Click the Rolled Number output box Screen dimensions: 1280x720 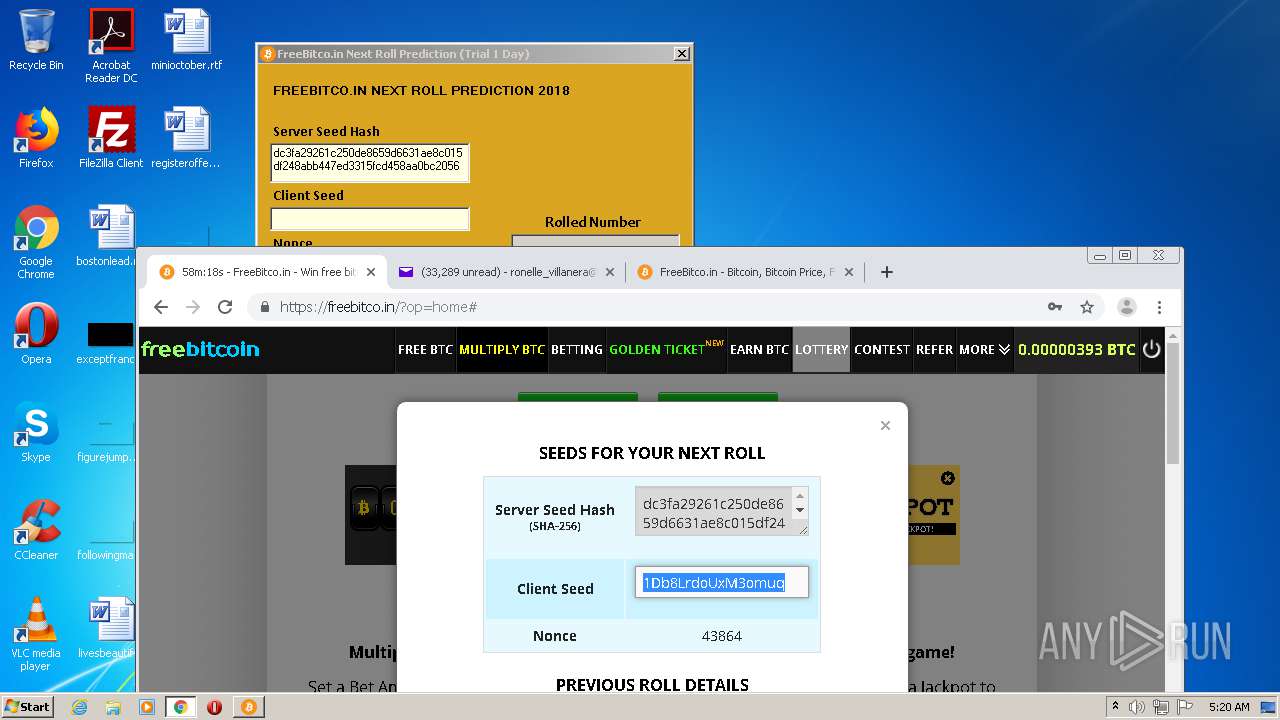[595, 240]
